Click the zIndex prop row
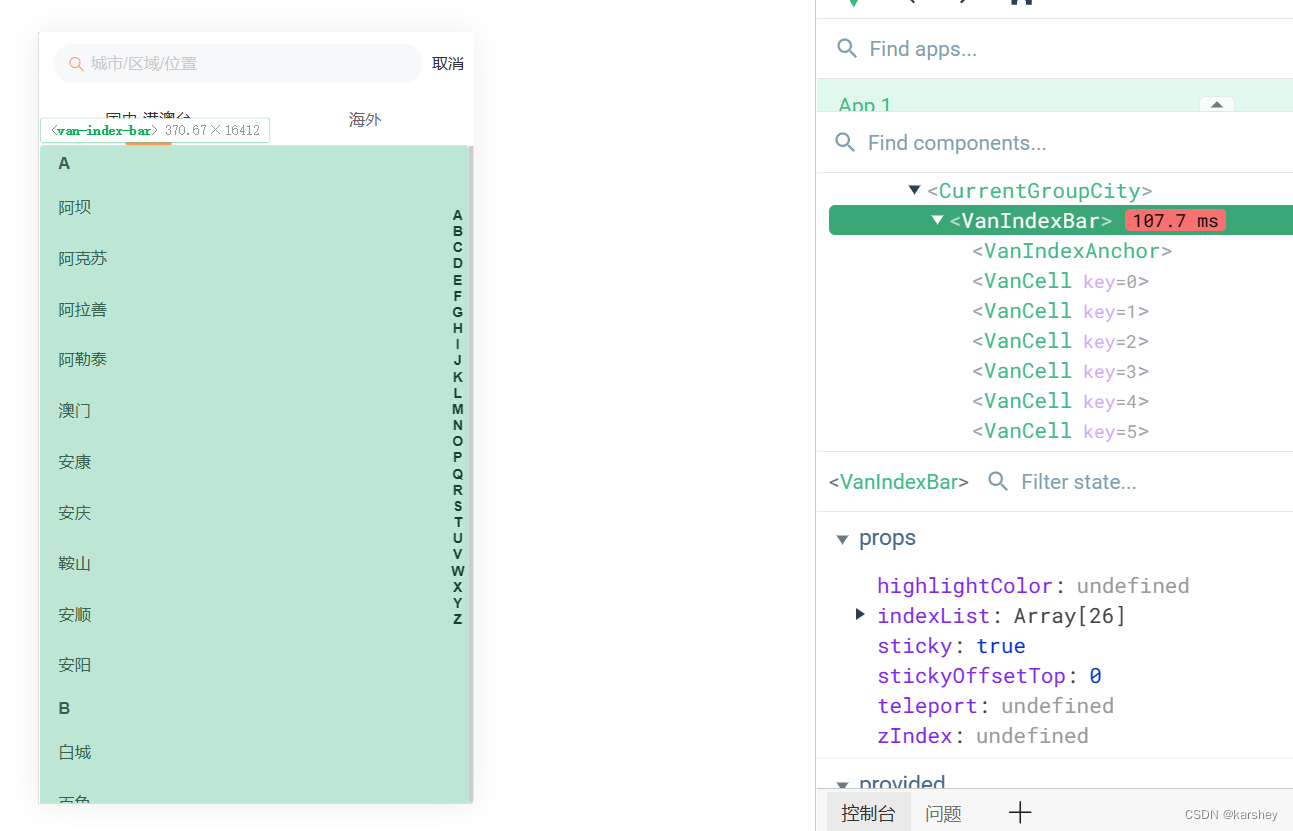This screenshot has width=1293, height=831. (x=982, y=736)
